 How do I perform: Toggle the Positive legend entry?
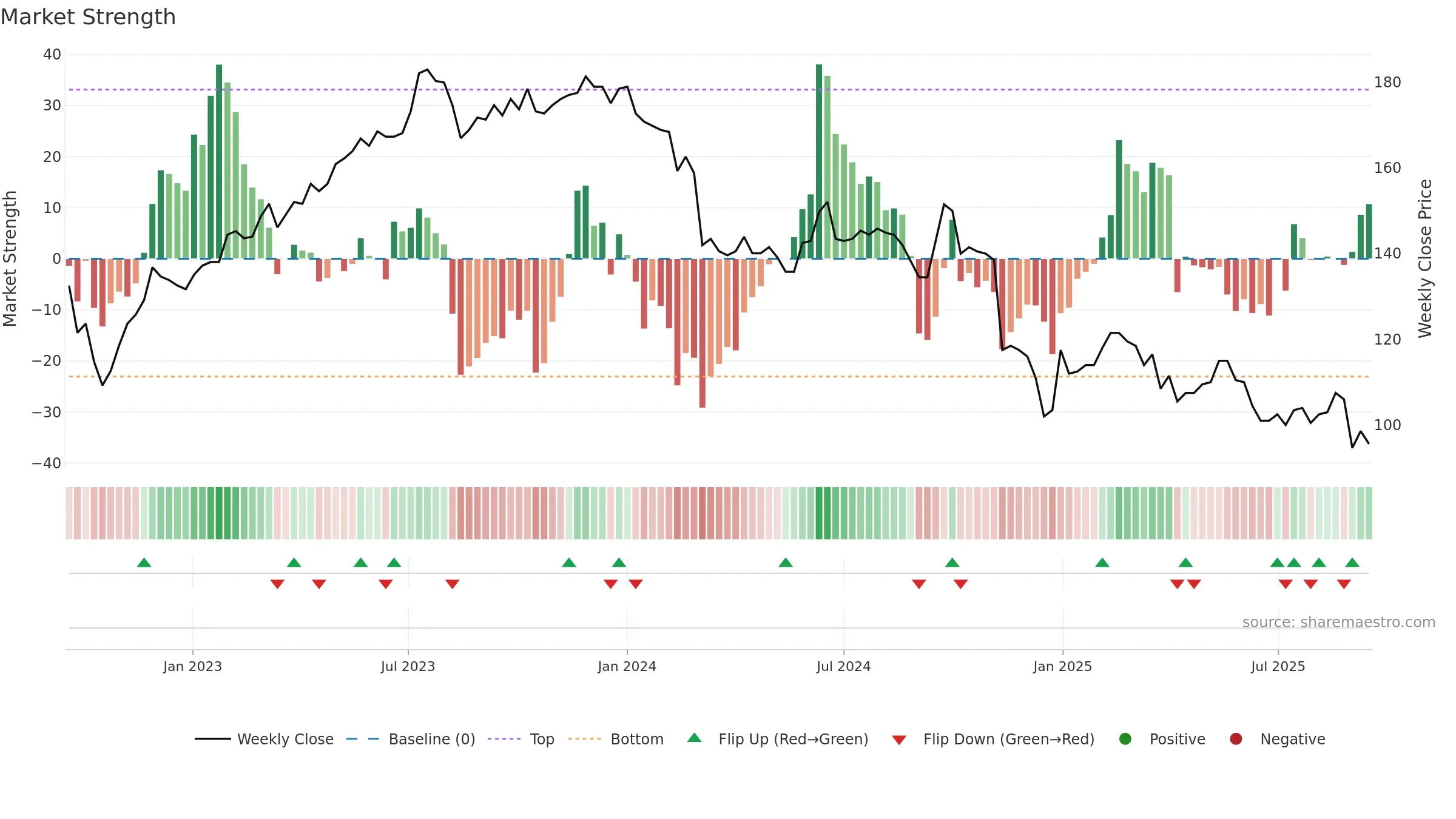(1162, 739)
